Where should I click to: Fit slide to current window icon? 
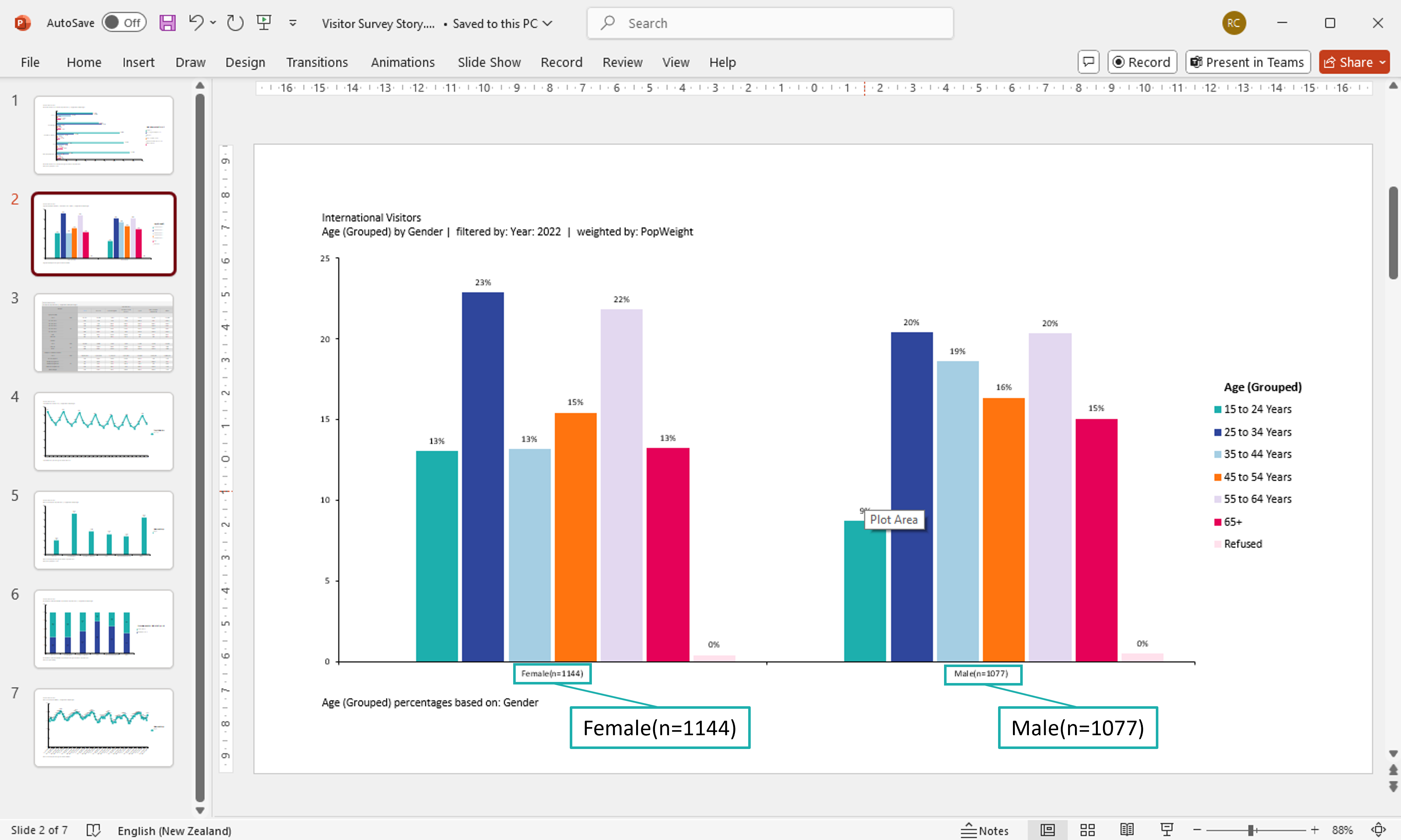click(1379, 830)
